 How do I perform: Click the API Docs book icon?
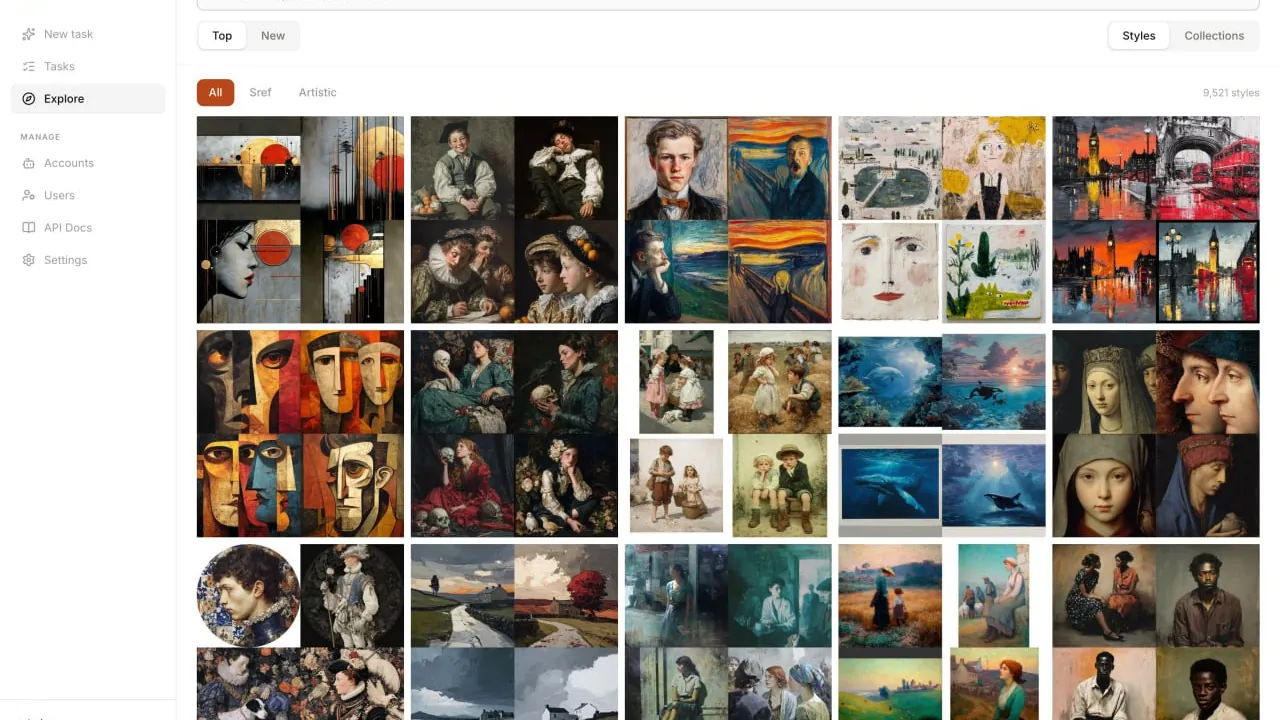click(29, 227)
